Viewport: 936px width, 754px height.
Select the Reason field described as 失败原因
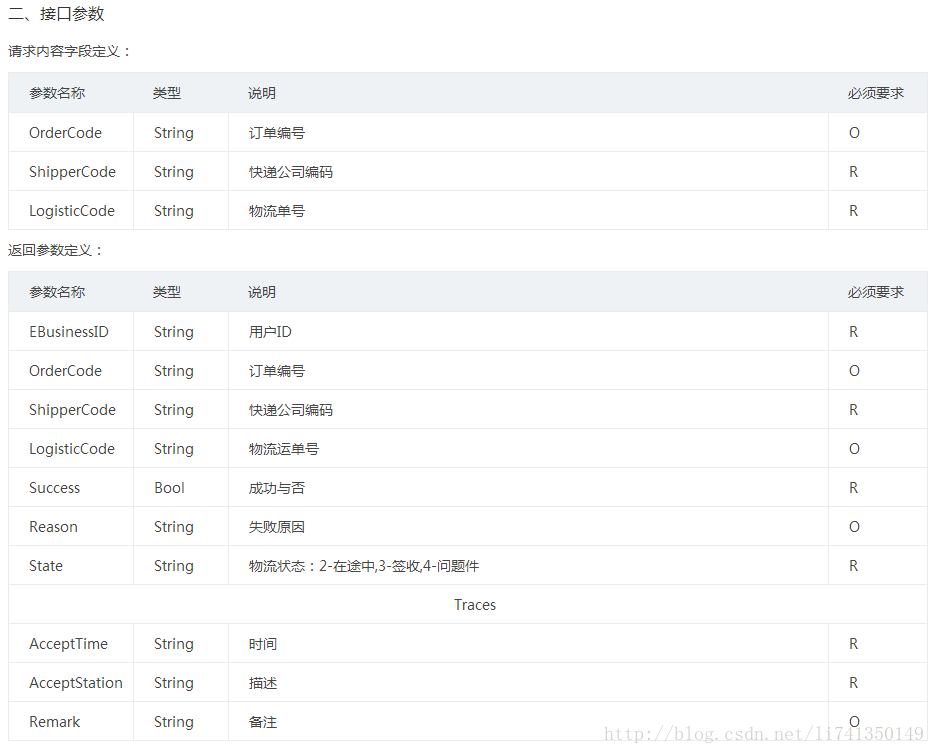(52, 526)
